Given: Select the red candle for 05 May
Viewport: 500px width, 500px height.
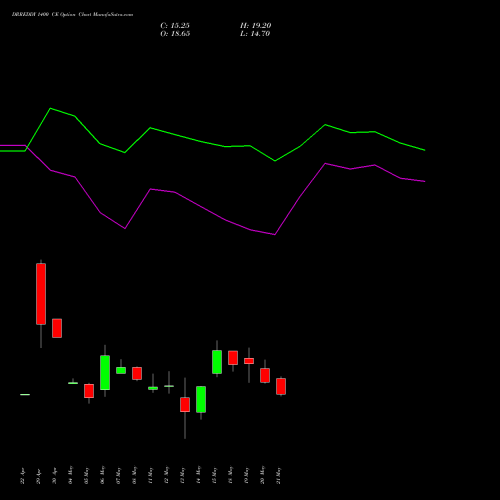Looking at the screenshot, I should pos(89,391).
